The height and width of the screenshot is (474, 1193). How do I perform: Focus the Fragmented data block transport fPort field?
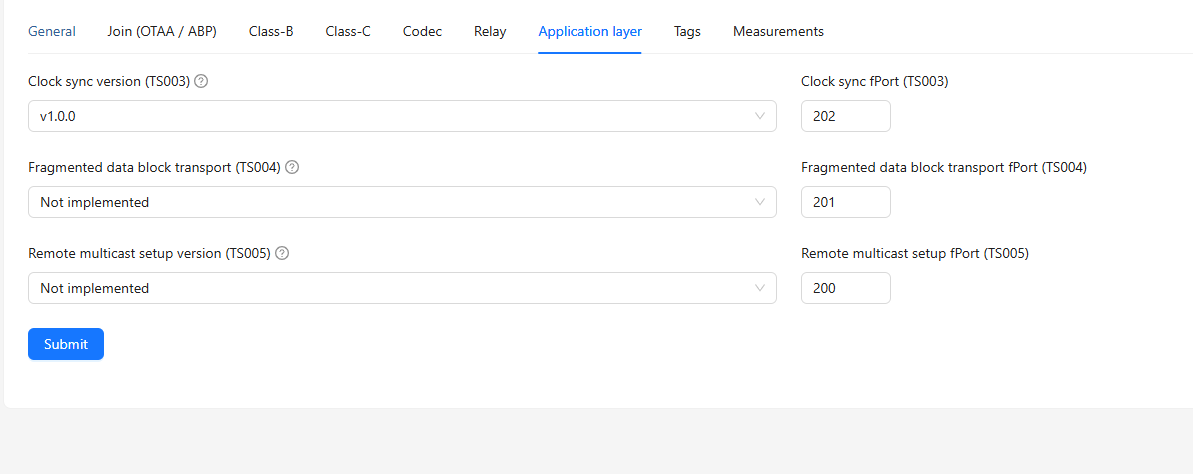pos(845,202)
